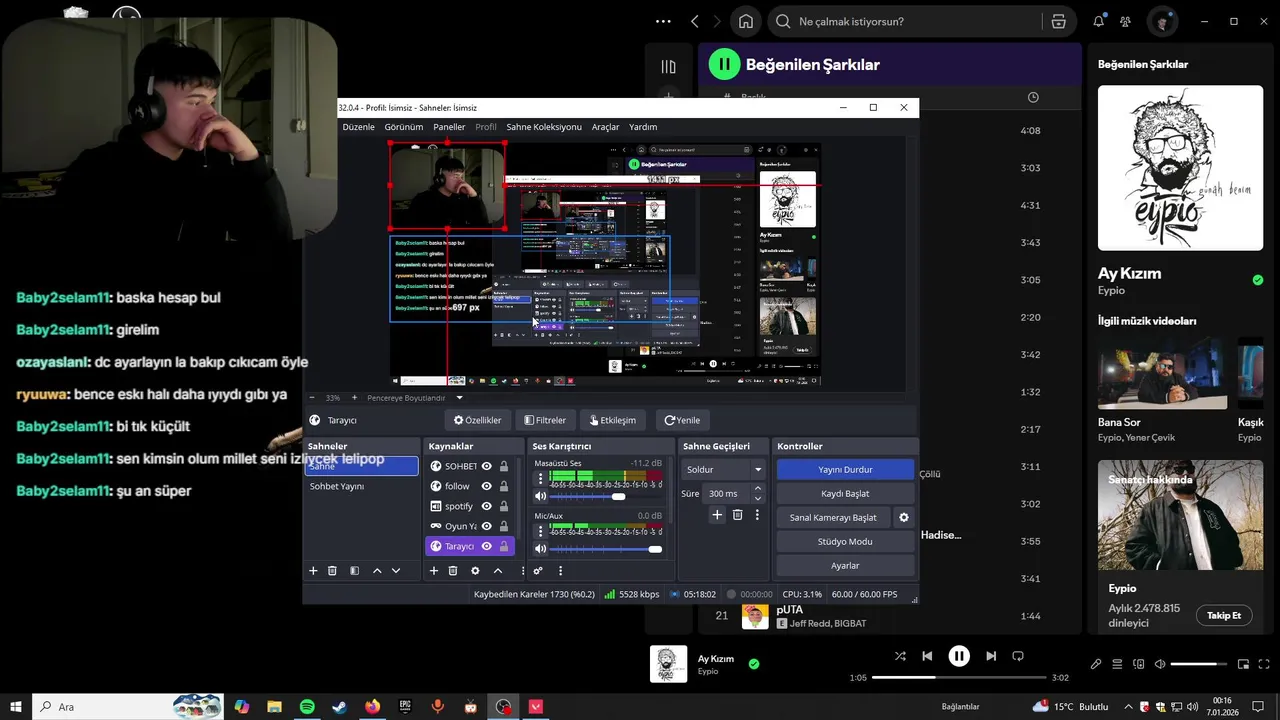Skip to the next track in Spotify
This screenshot has width=1280, height=720.
pos(991,656)
